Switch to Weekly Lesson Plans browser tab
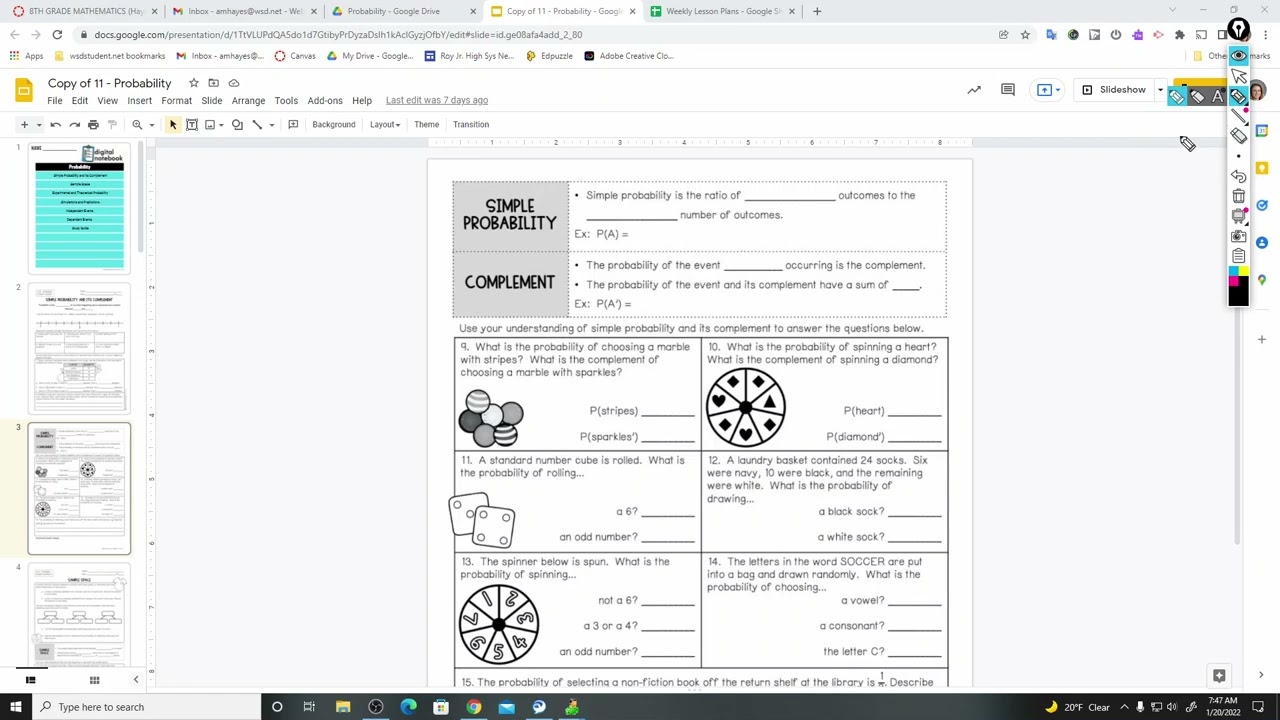Screen dimensions: 1280x720 (719, 11)
